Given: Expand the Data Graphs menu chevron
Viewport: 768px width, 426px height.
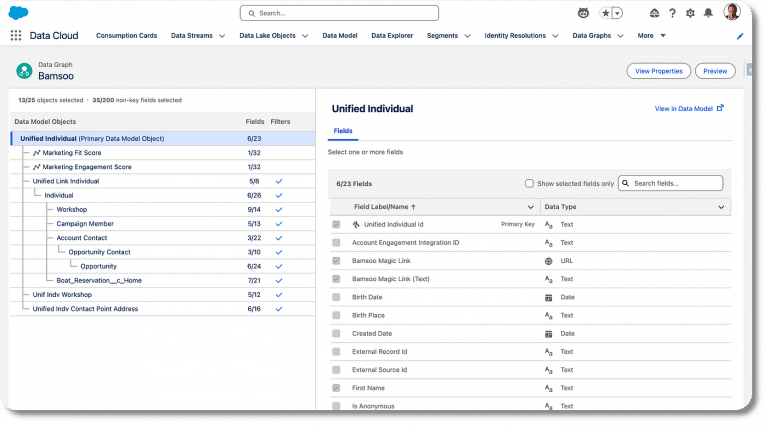Looking at the screenshot, I should click(x=620, y=36).
